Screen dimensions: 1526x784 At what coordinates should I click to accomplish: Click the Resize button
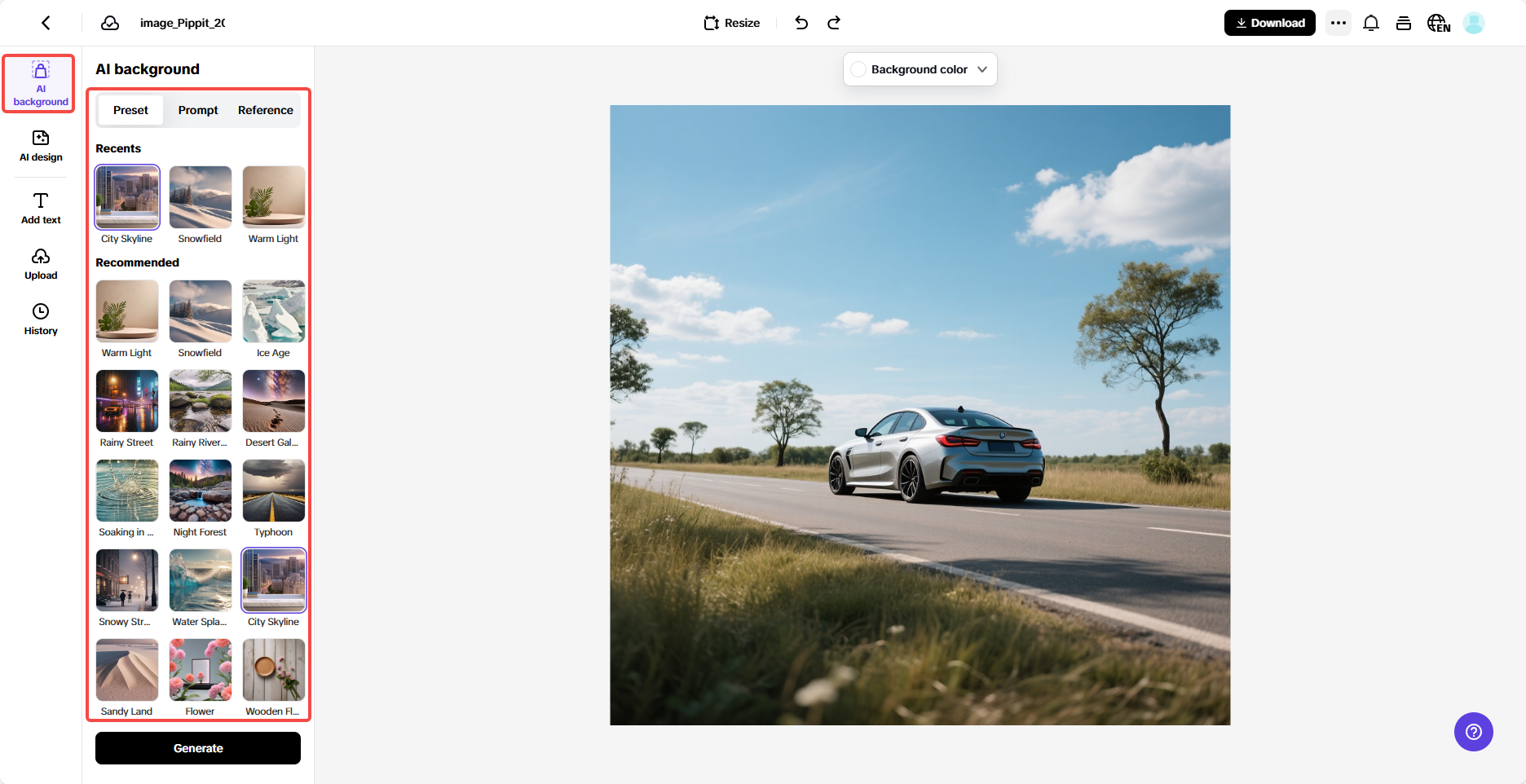732,23
